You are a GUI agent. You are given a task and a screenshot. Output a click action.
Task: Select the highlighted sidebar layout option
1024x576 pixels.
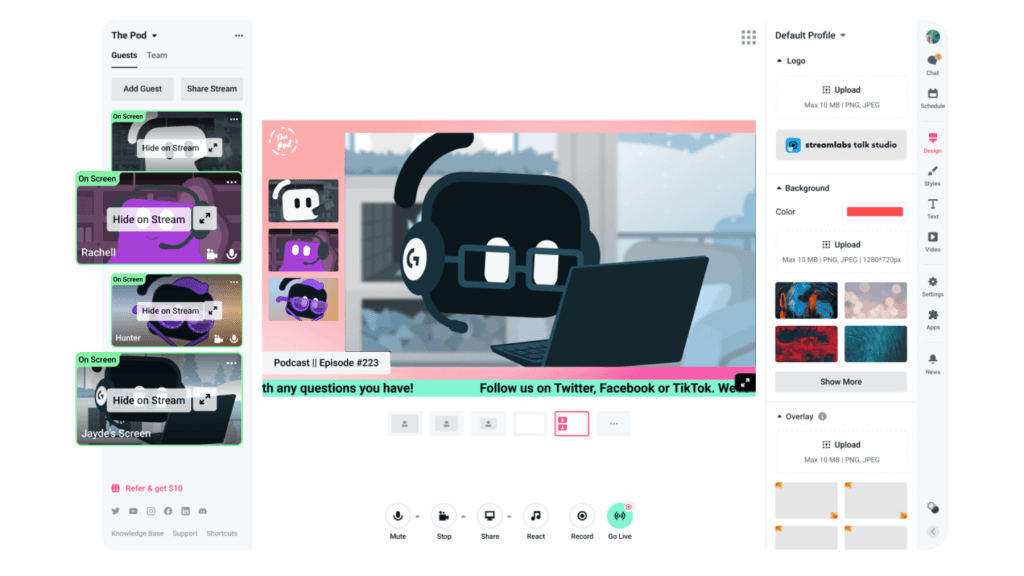click(571, 424)
